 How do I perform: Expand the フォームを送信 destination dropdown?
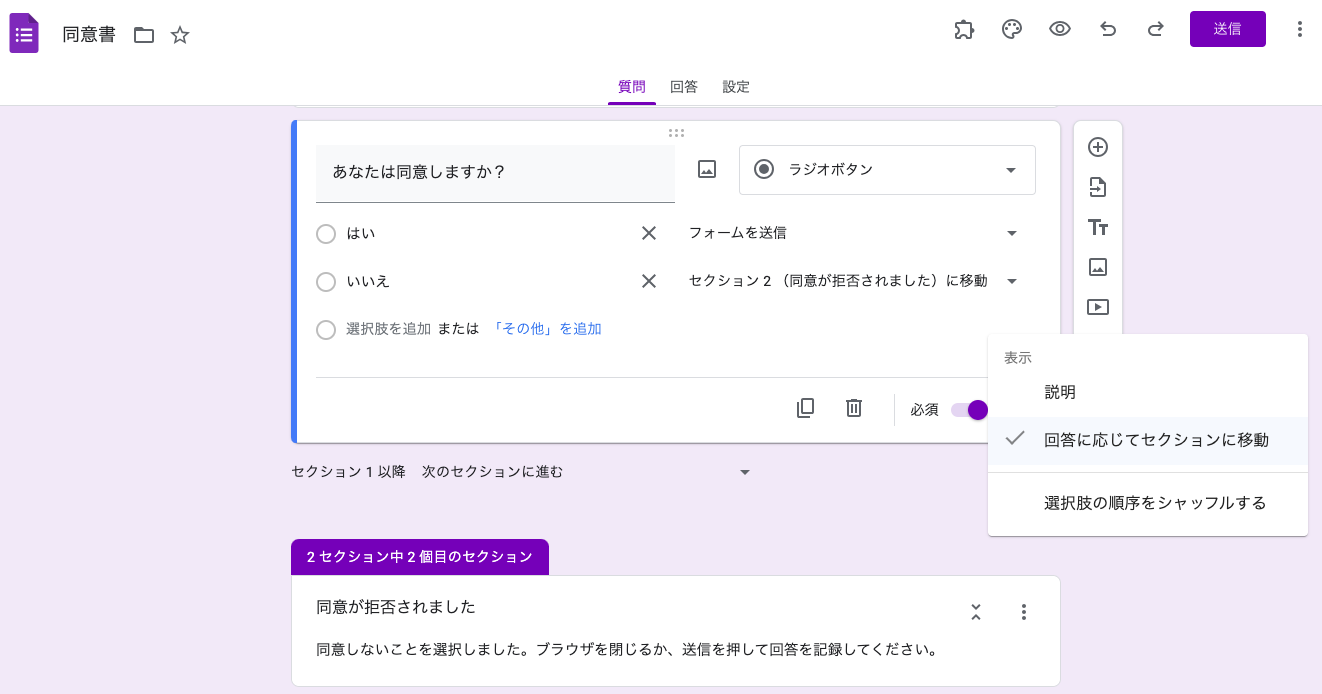pyautogui.click(x=853, y=233)
